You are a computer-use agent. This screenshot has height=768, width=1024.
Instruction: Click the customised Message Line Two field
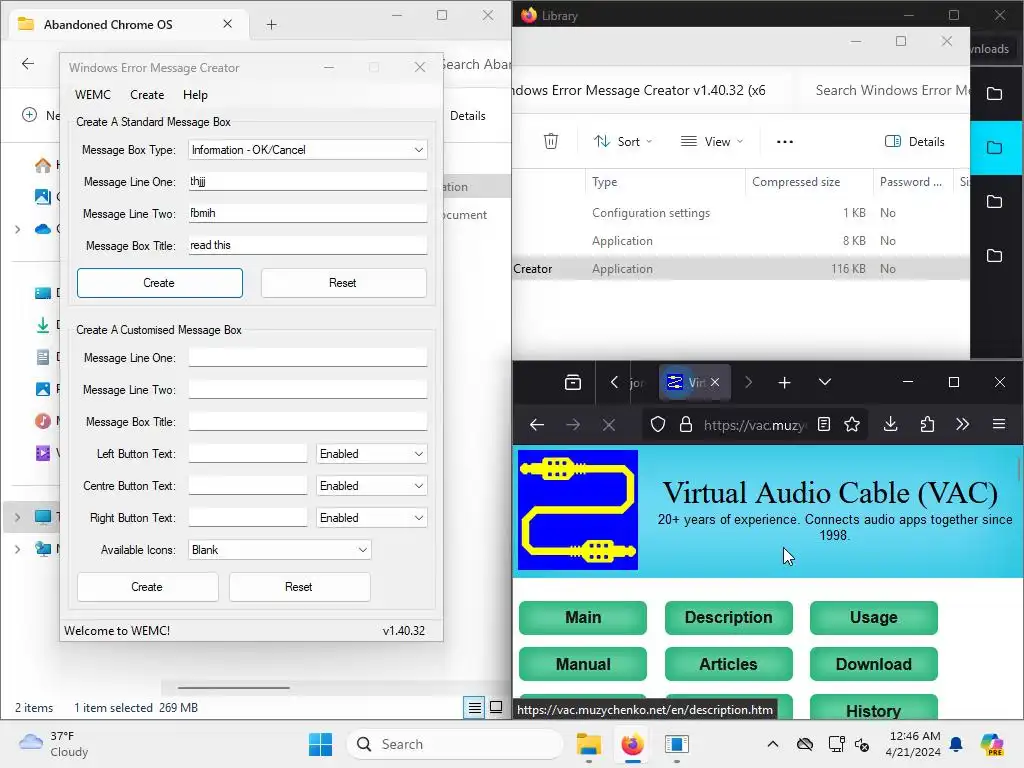(x=308, y=390)
